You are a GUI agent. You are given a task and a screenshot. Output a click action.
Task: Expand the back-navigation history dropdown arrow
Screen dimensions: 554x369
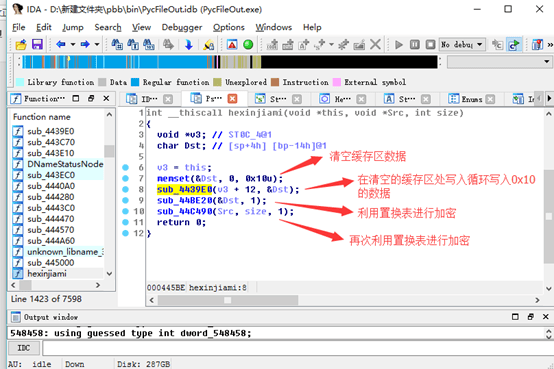coord(73,45)
